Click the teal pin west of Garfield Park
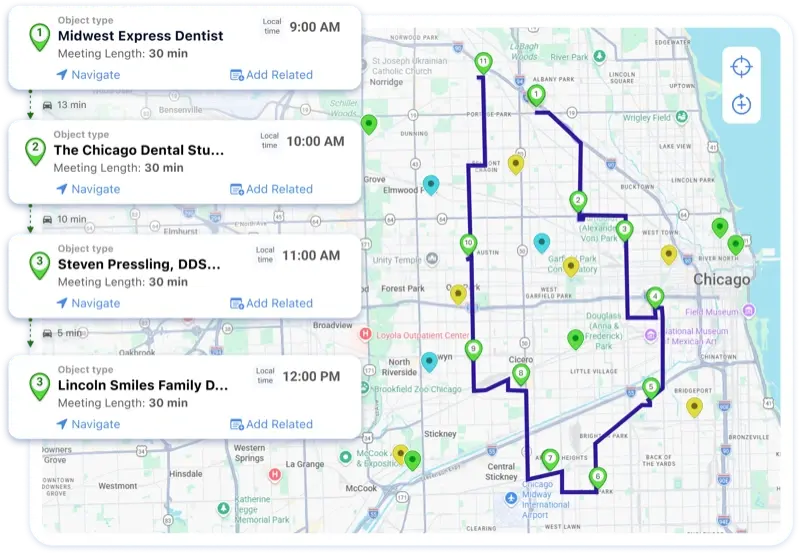Screen dimensions: 800x554 click(541, 244)
